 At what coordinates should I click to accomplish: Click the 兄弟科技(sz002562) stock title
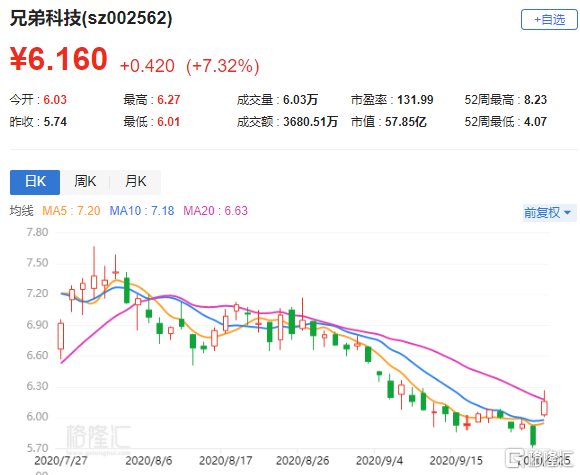coord(91,18)
